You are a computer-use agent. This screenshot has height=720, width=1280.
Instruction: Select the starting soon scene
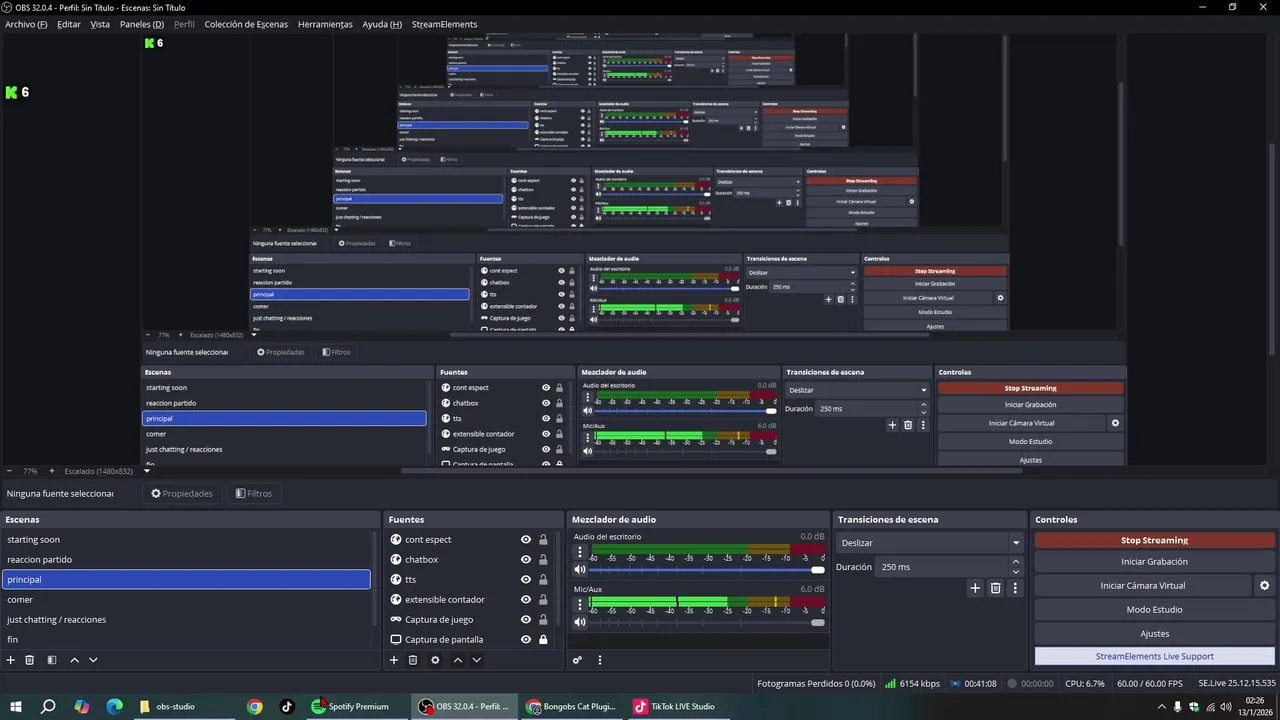(x=187, y=540)
